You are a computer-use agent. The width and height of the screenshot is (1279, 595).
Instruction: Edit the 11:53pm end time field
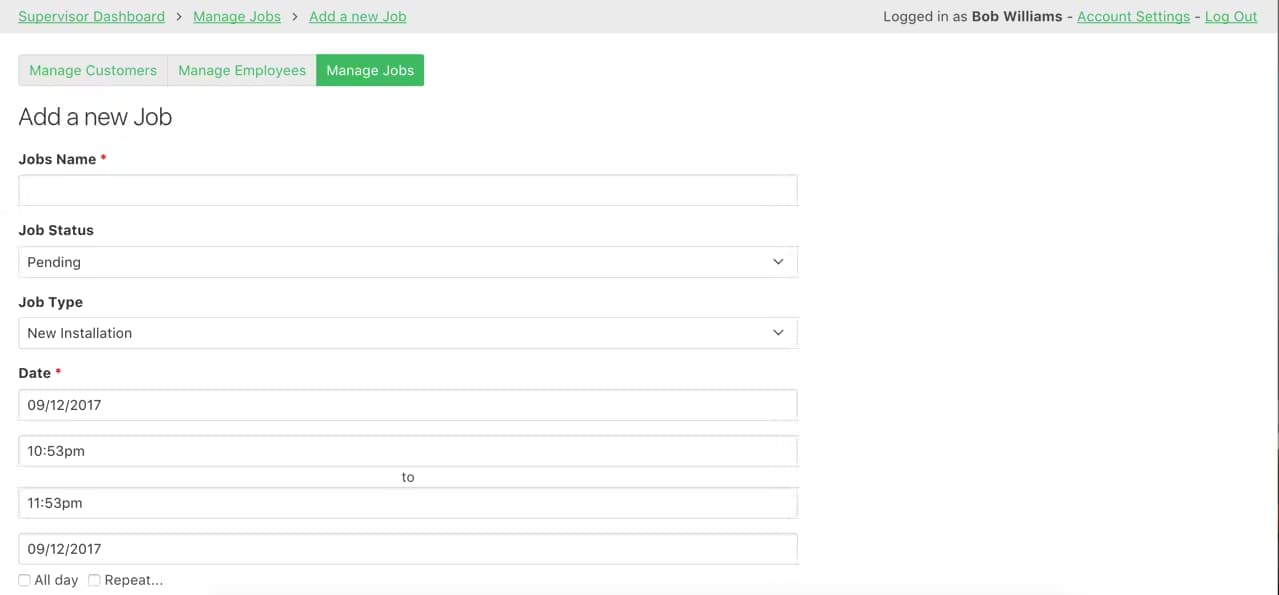click(408, 503)
